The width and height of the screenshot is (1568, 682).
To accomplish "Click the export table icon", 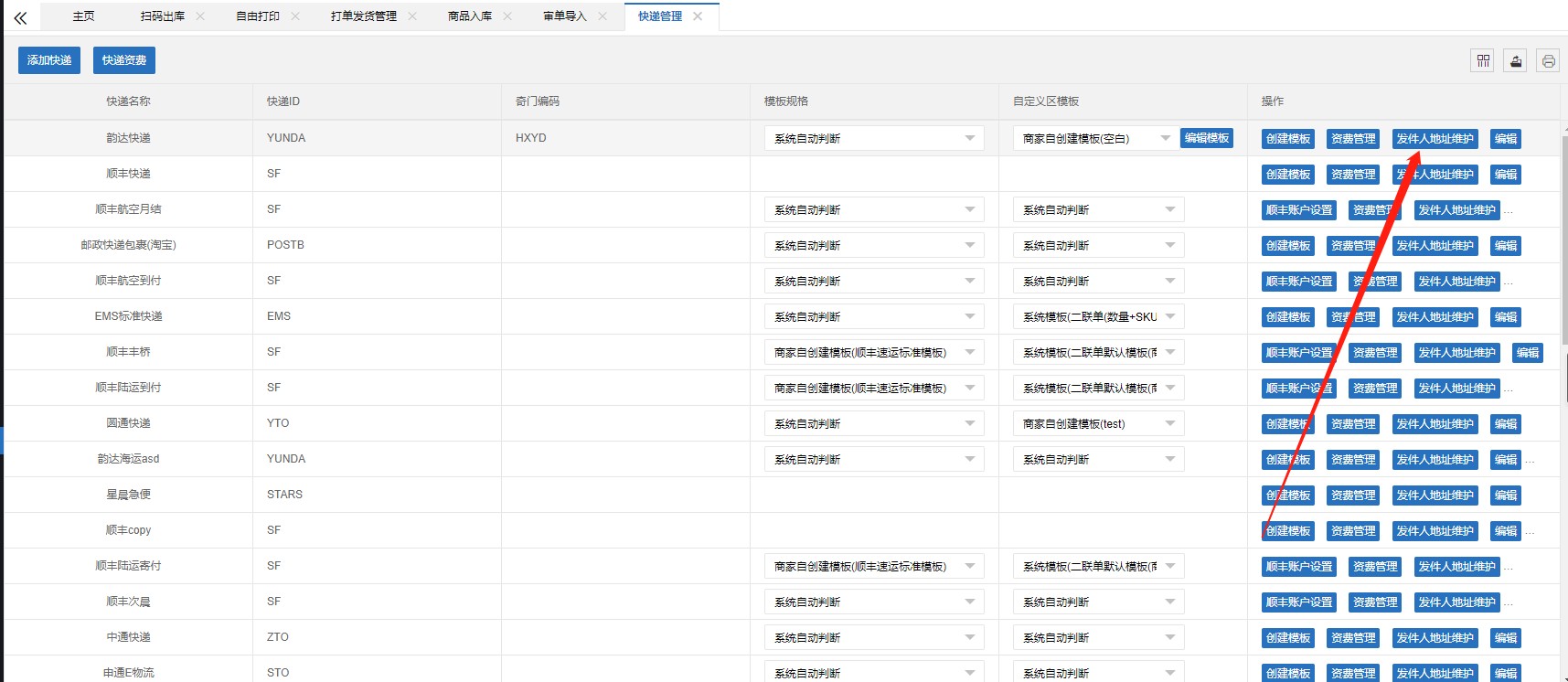I will tap(1515, 61).
